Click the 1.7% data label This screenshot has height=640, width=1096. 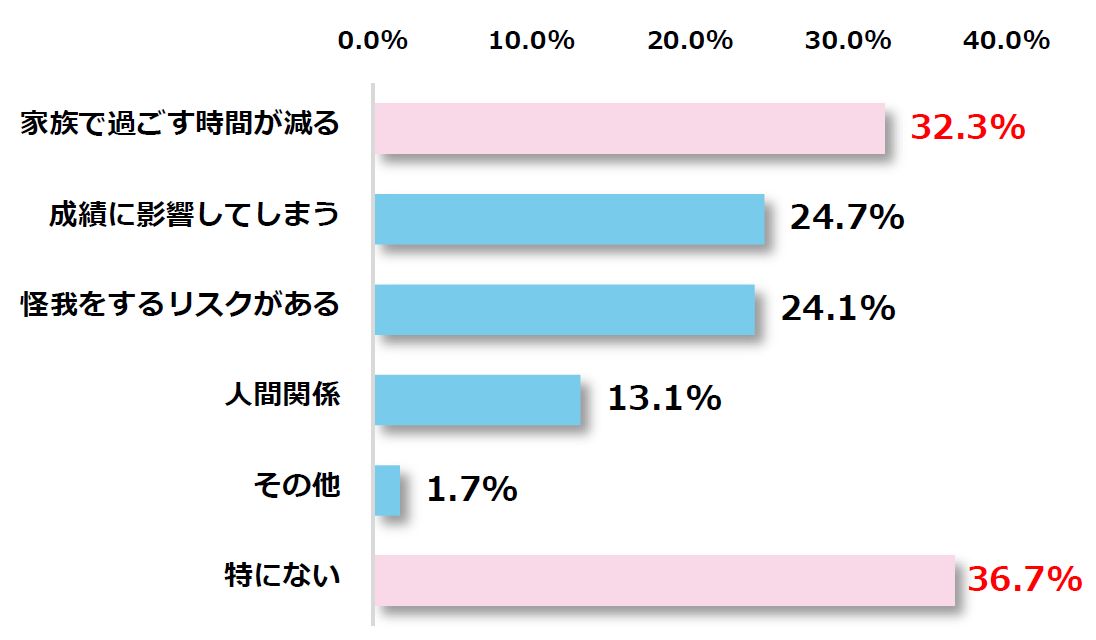click(471, 489)
